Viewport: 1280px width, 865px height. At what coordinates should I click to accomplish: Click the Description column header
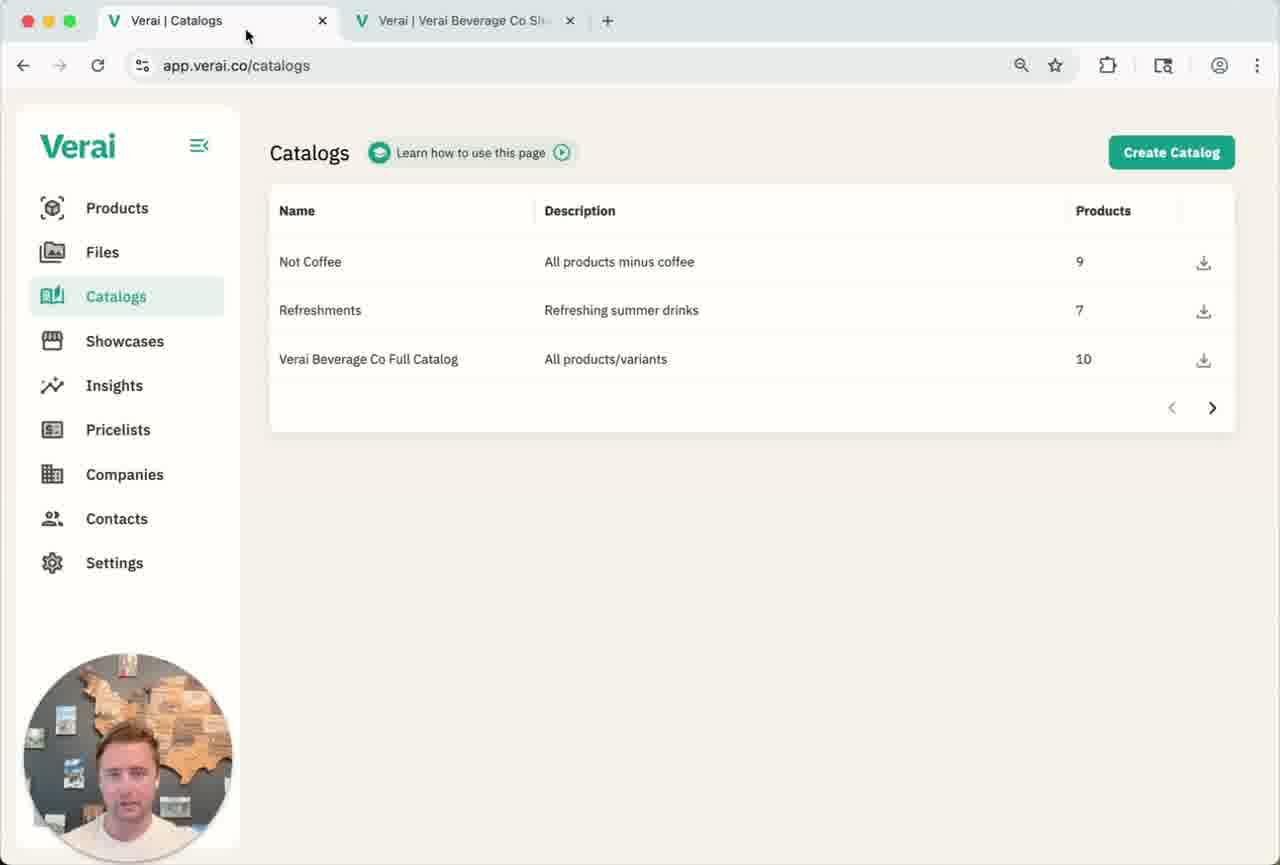tap(580, 211)
